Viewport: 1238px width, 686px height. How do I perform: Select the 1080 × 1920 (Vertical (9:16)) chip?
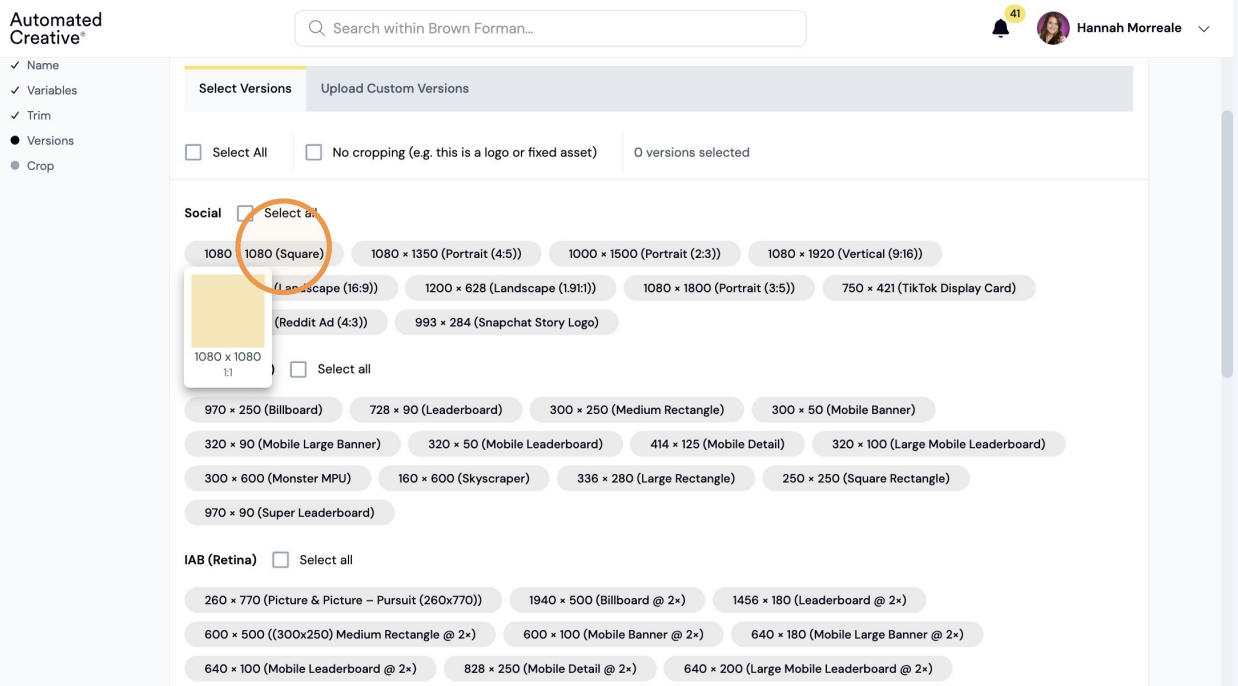(x=845, y=254)
